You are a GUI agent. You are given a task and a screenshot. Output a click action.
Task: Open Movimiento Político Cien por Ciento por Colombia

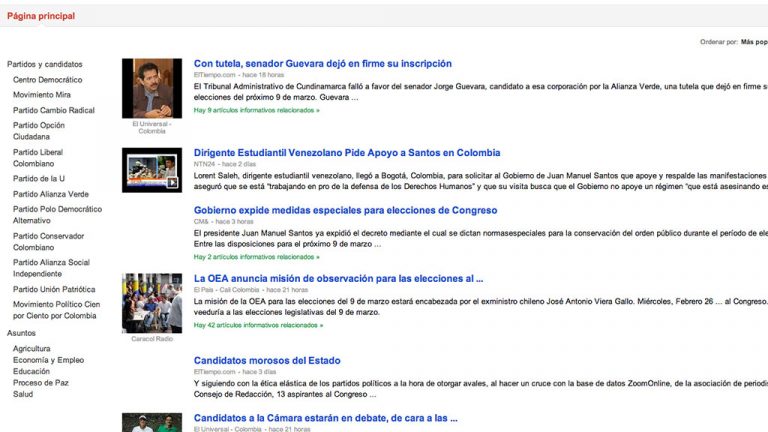[x=56, y=310]
